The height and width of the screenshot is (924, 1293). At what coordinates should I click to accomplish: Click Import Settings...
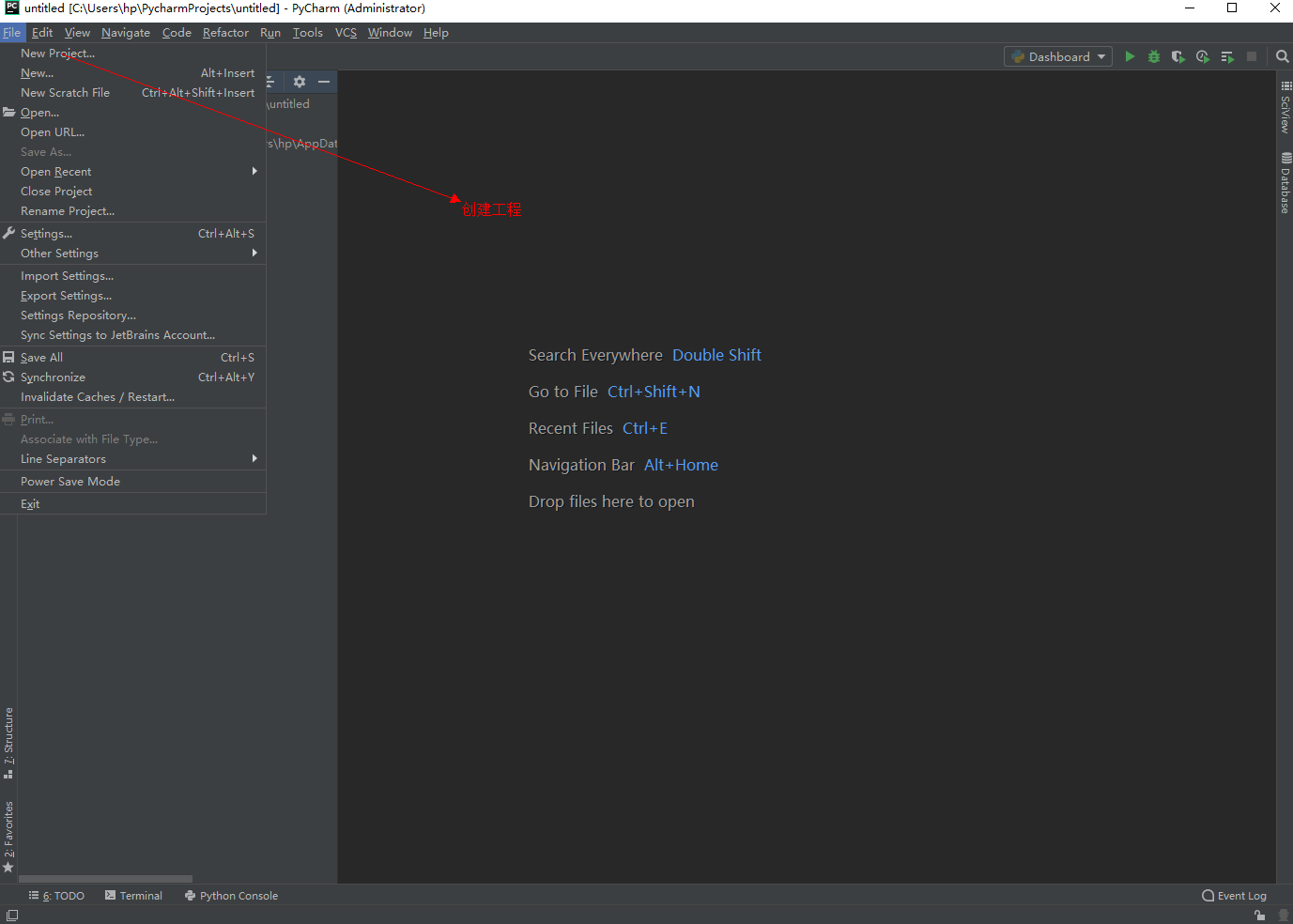click(133, 276)
